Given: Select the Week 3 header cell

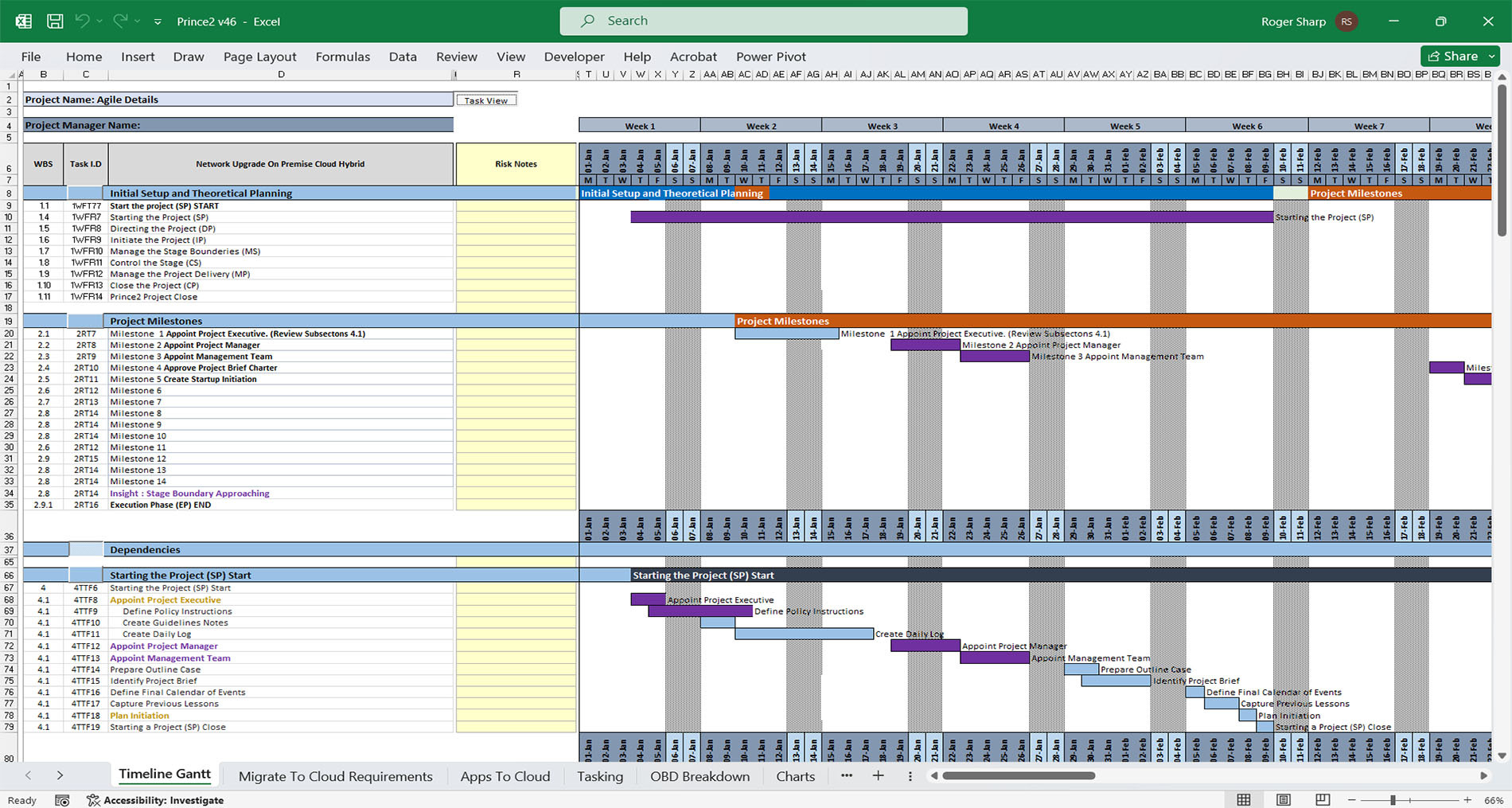Looking at the screenshot, I should [883, 126].
